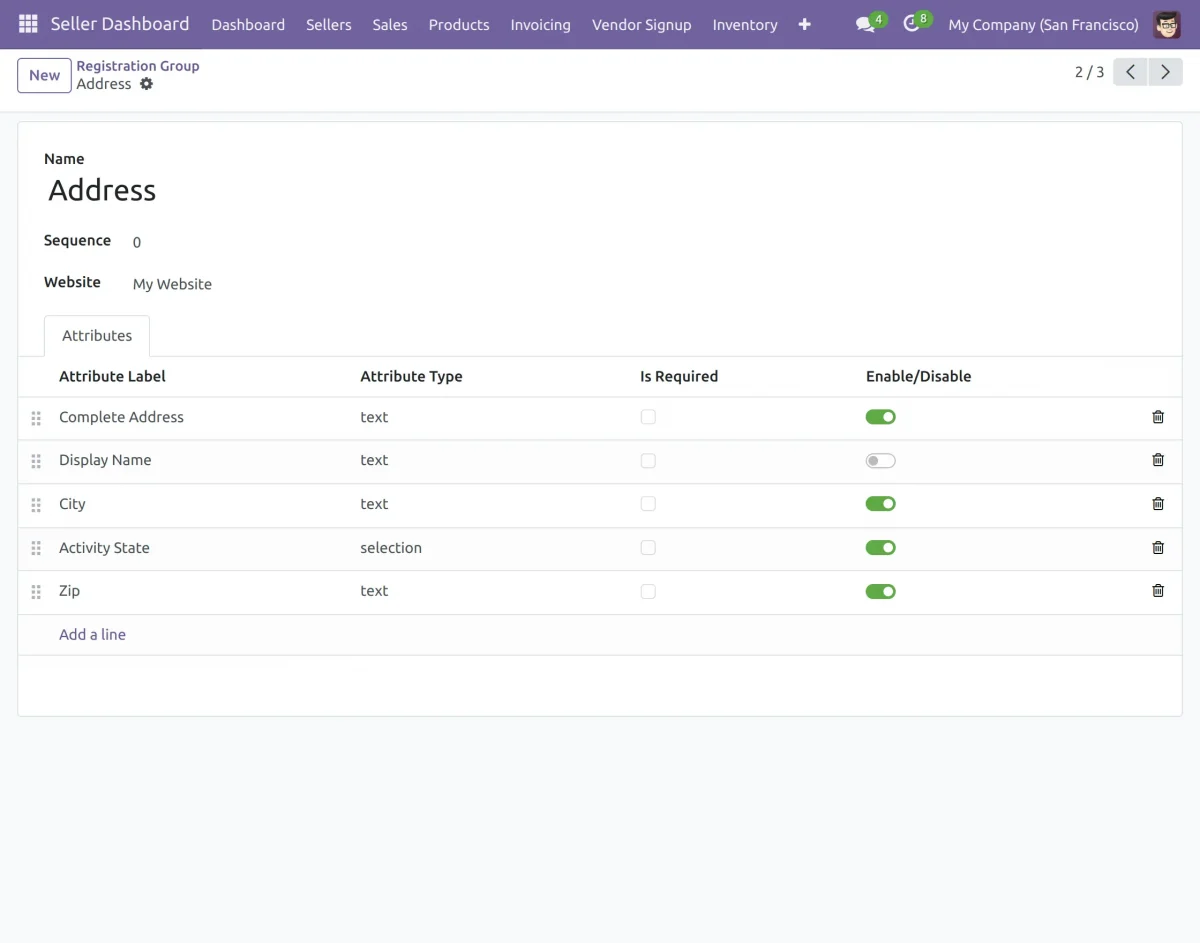Click the user avatar in navbar
1200x943 pixels.
[1166, 24]
